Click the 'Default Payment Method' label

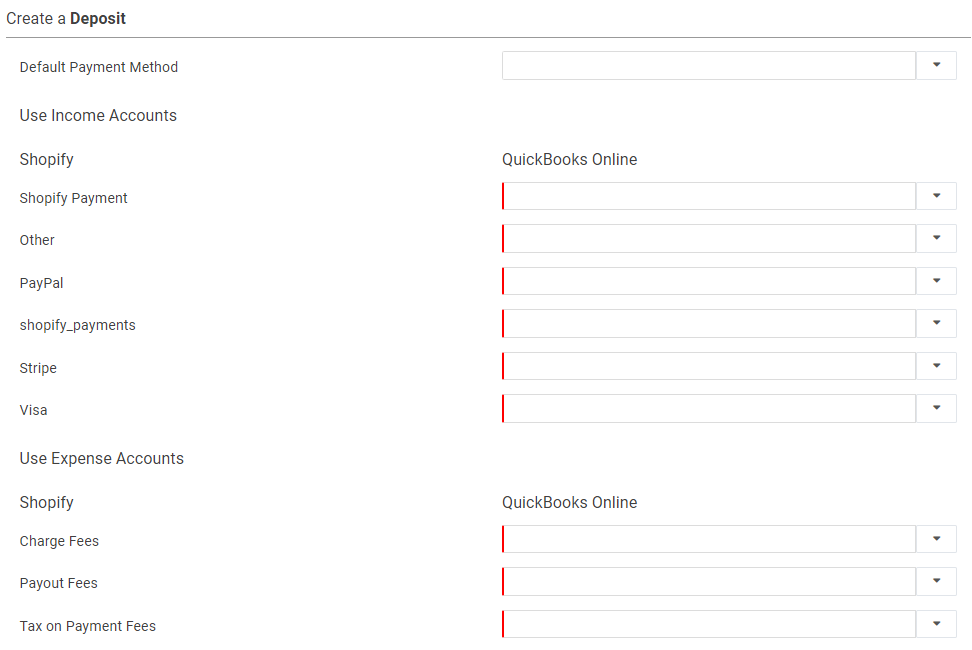[x=99, y=67]
